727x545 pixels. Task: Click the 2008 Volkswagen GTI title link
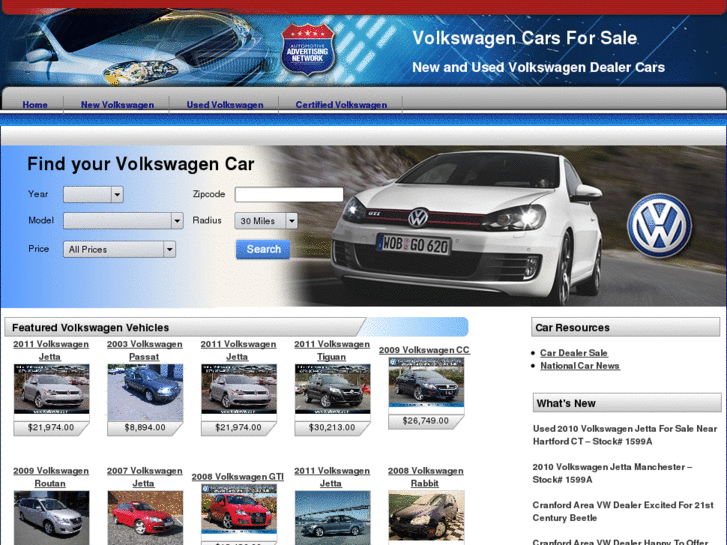click(x=237, y=477)
